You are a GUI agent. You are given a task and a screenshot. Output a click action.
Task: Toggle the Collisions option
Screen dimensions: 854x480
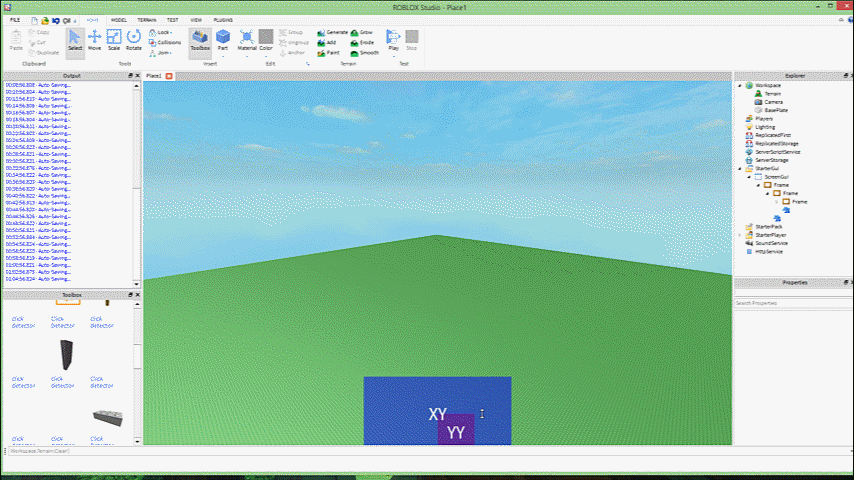[x=165, y=42]
